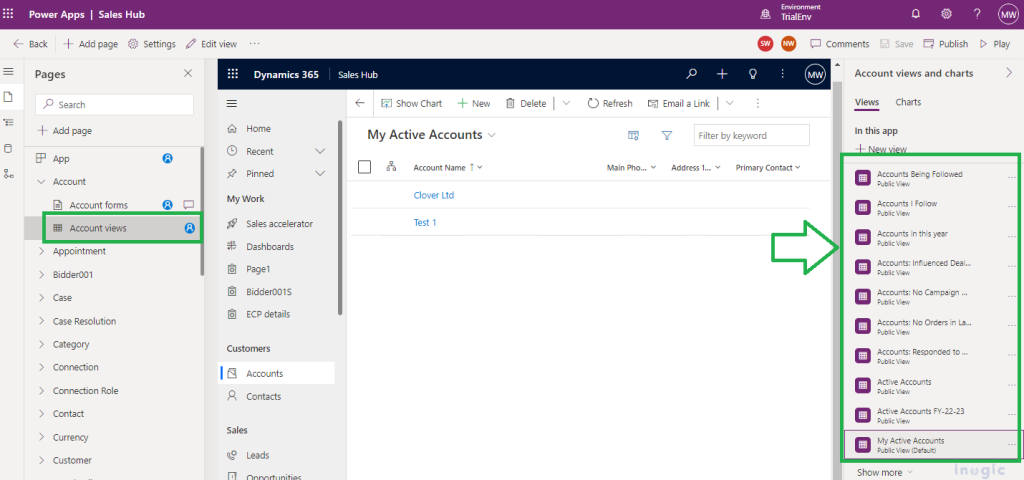Tick the select-all checkbox in grid header
Screen dimensions: 1024x480
pos(364,167)
